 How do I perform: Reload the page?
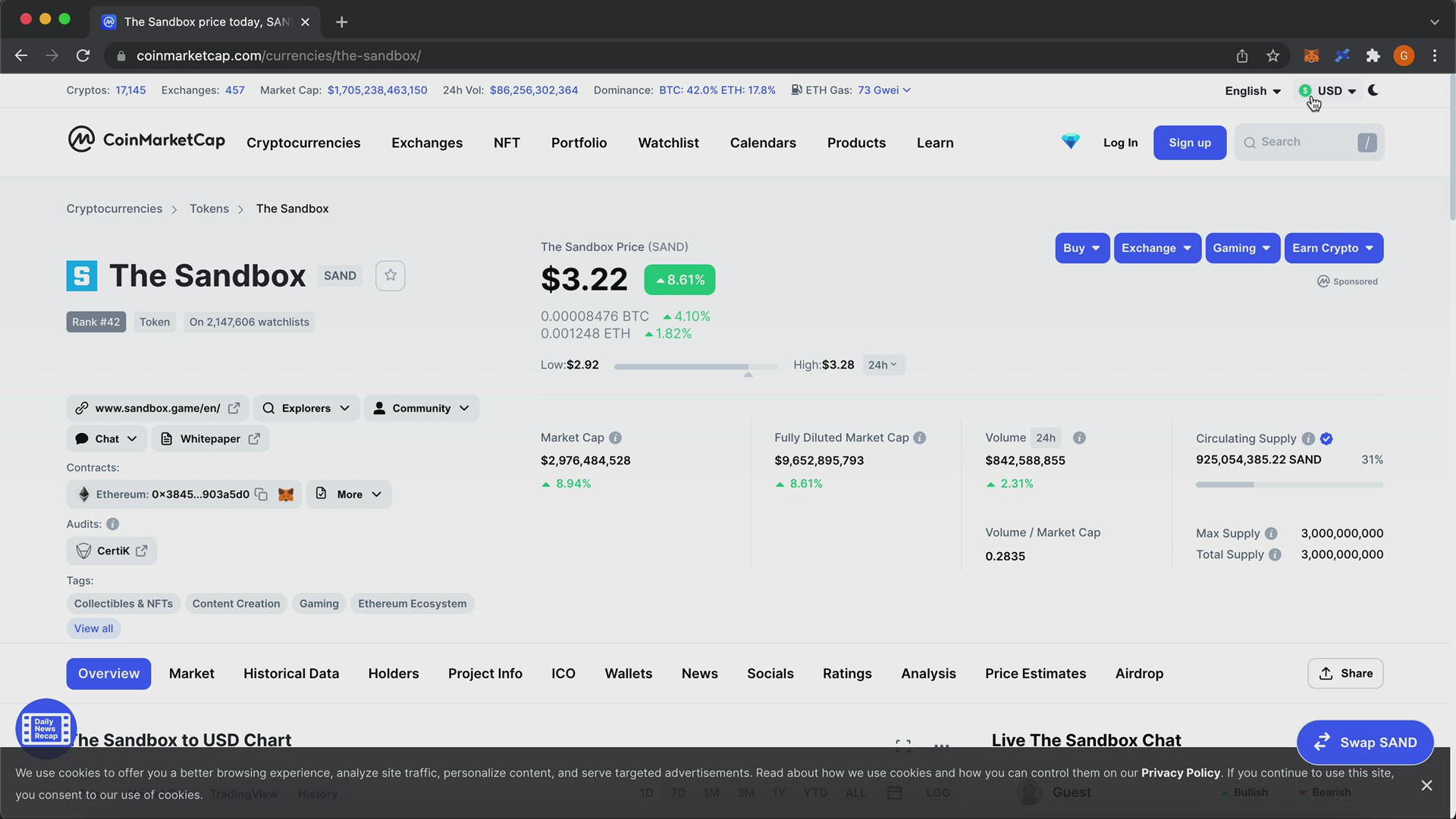pyautogui.click(x=83, y=55)
